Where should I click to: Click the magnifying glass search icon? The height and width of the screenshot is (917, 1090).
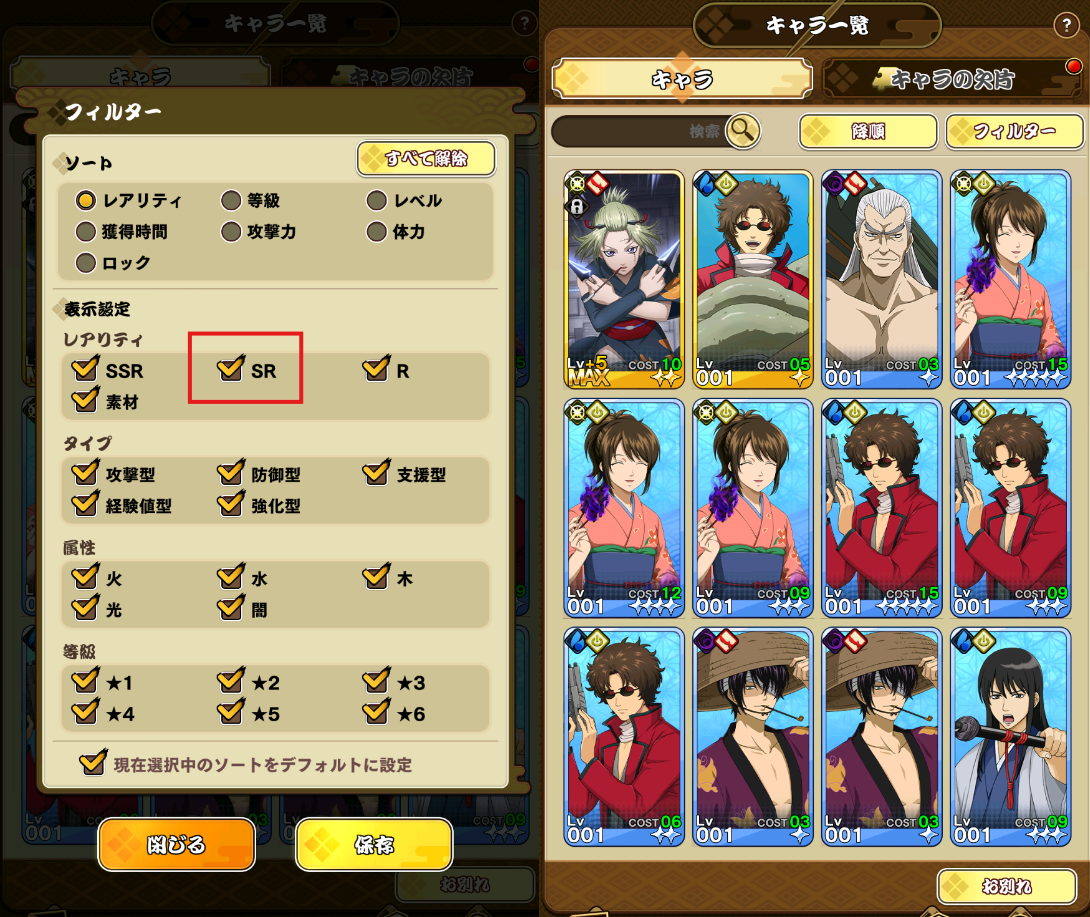click(742, 130)
